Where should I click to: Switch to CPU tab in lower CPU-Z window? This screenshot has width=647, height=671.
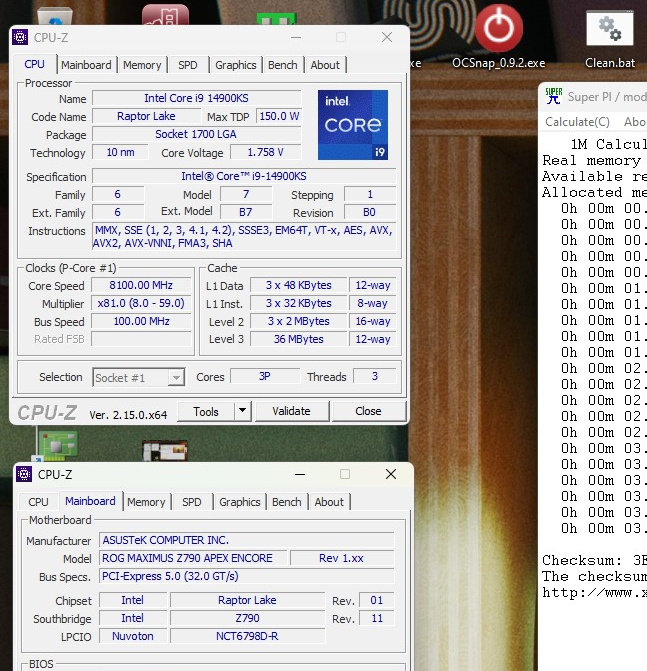point(39,502)
